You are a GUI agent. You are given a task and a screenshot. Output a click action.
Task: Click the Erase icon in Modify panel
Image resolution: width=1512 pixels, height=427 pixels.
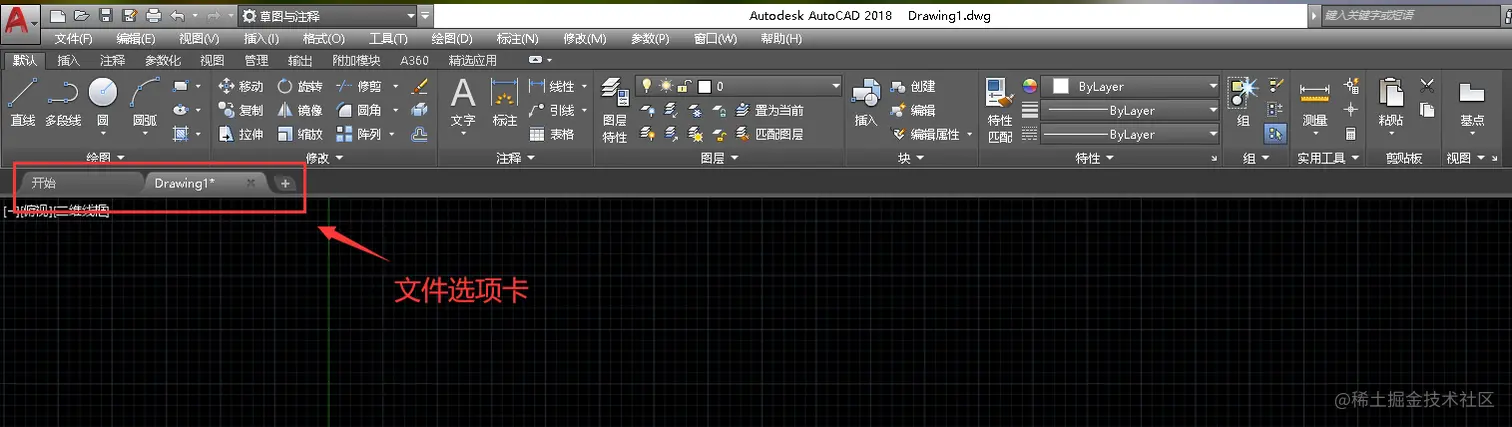coord(420,87)
